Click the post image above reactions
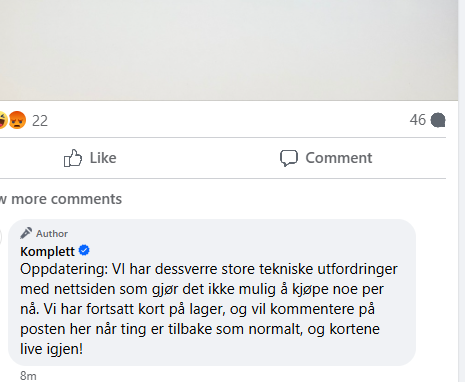465x382 pixels. click(x=229, y=50)
